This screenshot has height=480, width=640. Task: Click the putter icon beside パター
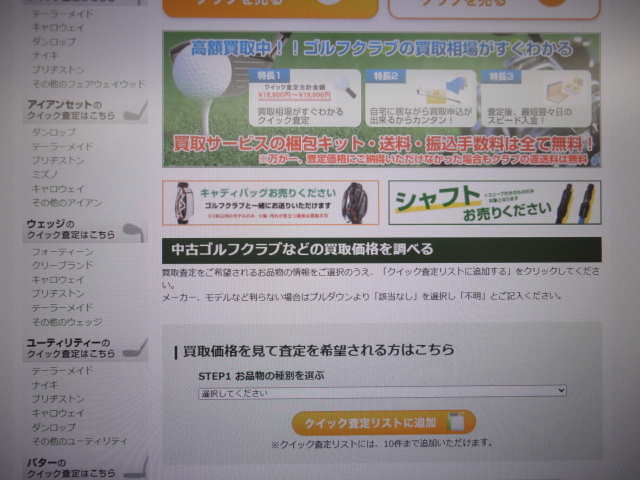[136, 468]
